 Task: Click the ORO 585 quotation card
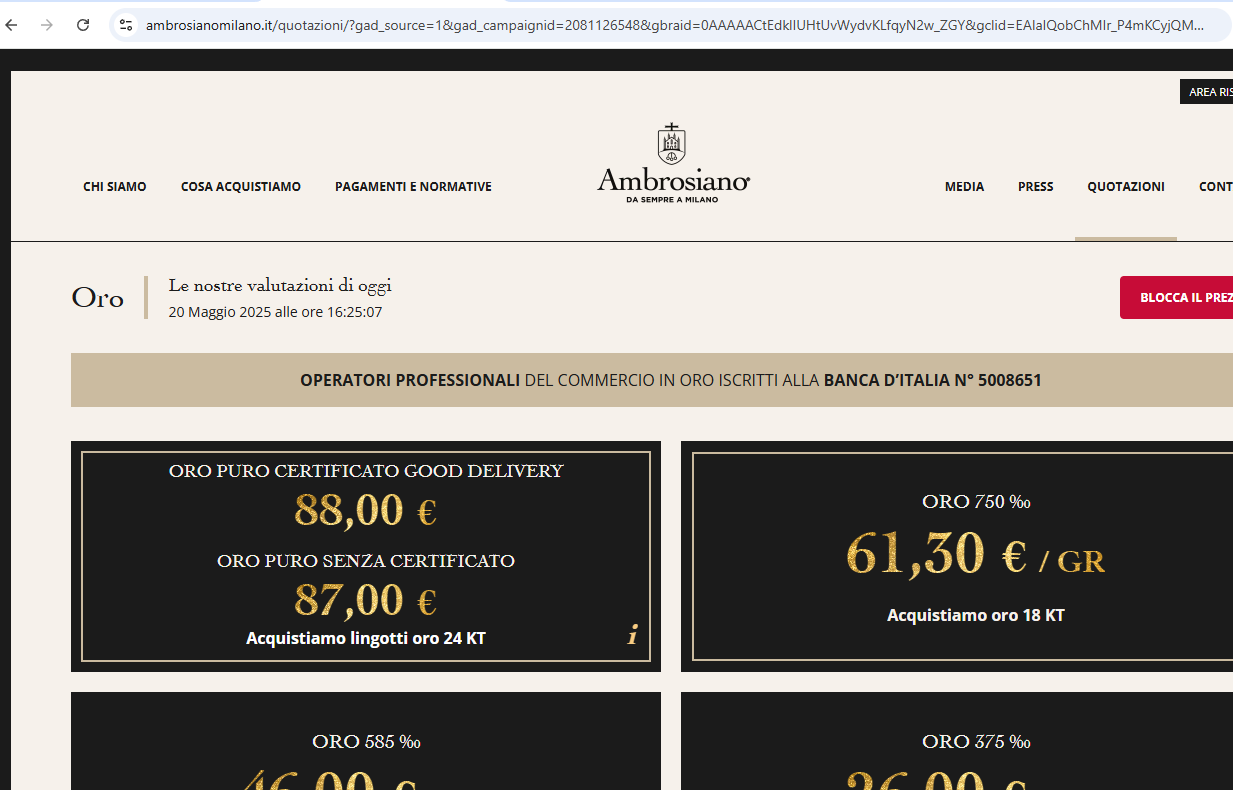click(x=366, y=741)
